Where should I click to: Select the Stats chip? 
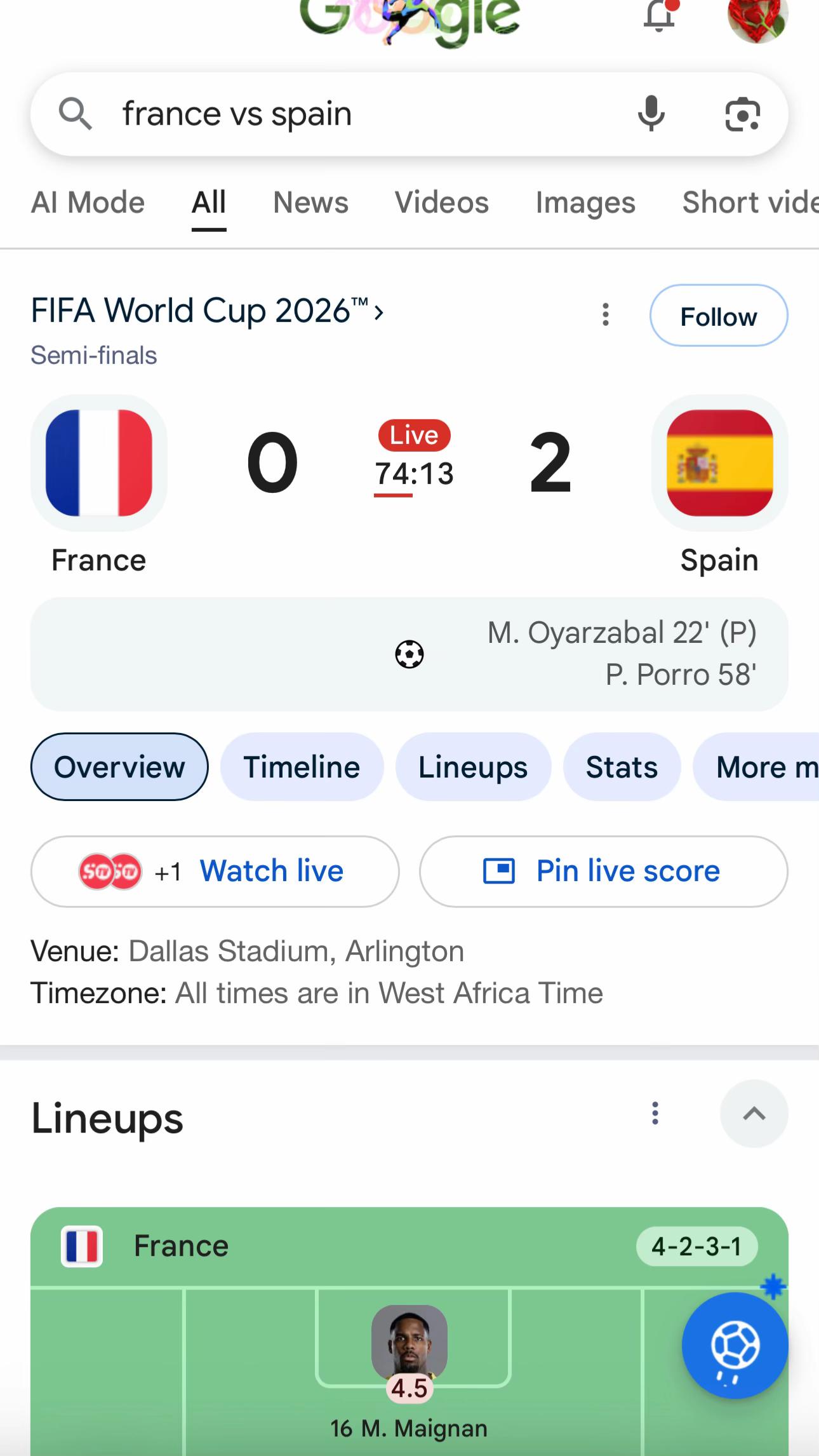(622, 767)
